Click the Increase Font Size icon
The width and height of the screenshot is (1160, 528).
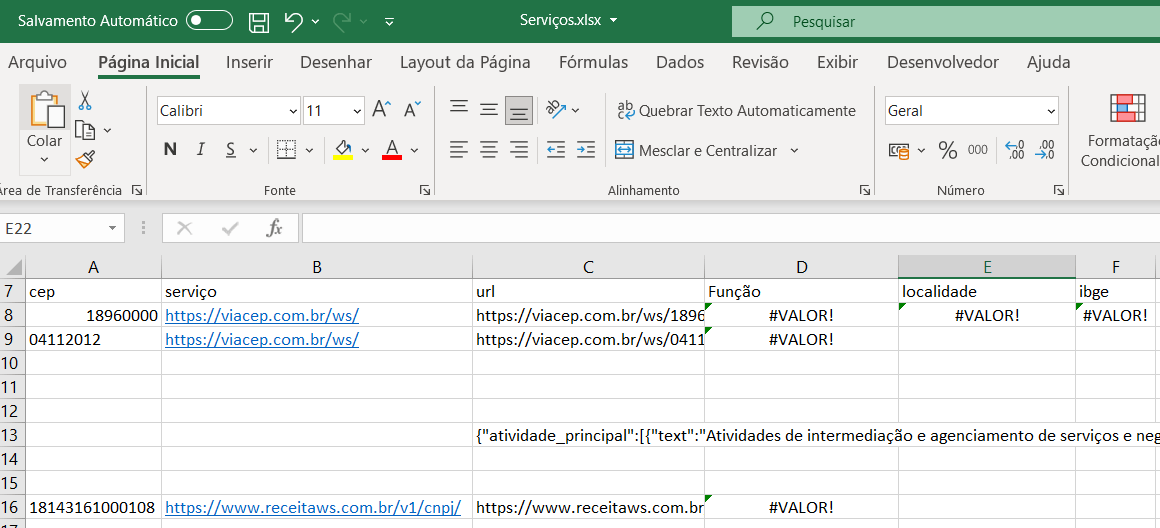point(381,110)
